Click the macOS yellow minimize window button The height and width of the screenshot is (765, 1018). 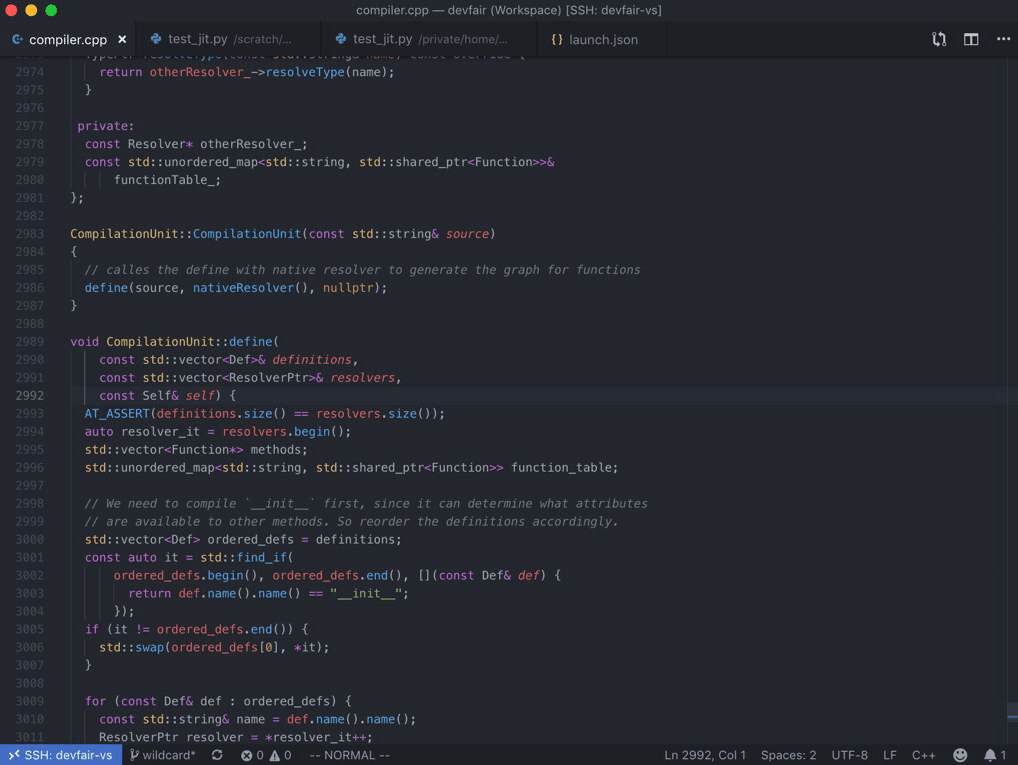[31, 10]
